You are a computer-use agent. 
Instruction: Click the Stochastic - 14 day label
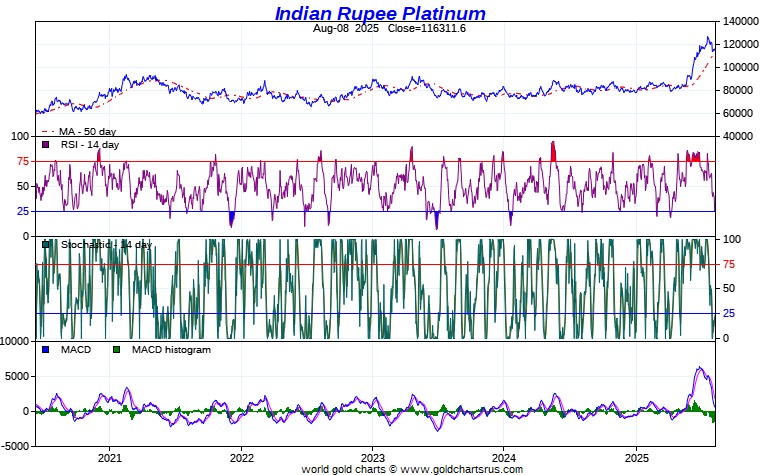tap(106, 245)
